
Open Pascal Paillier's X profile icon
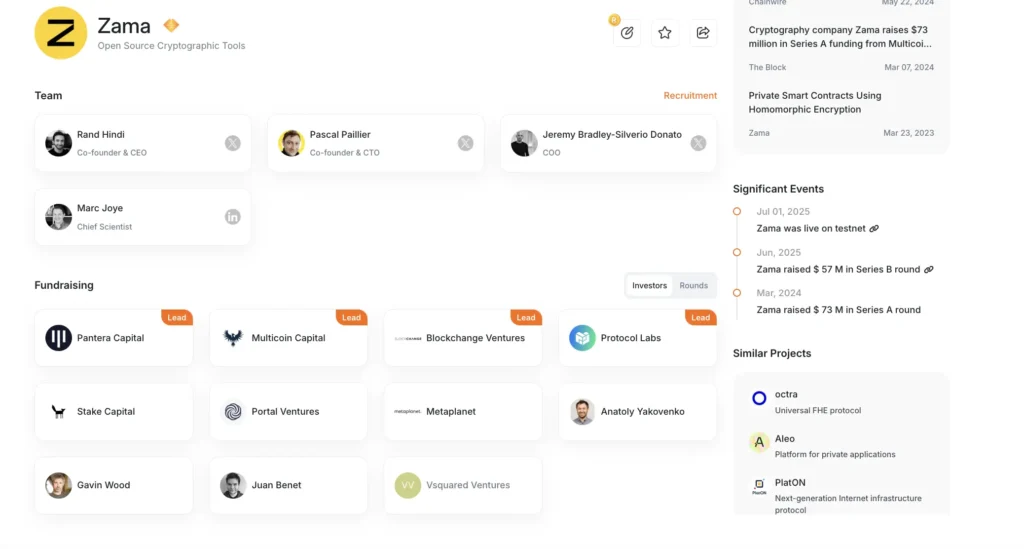pos(465,143)
